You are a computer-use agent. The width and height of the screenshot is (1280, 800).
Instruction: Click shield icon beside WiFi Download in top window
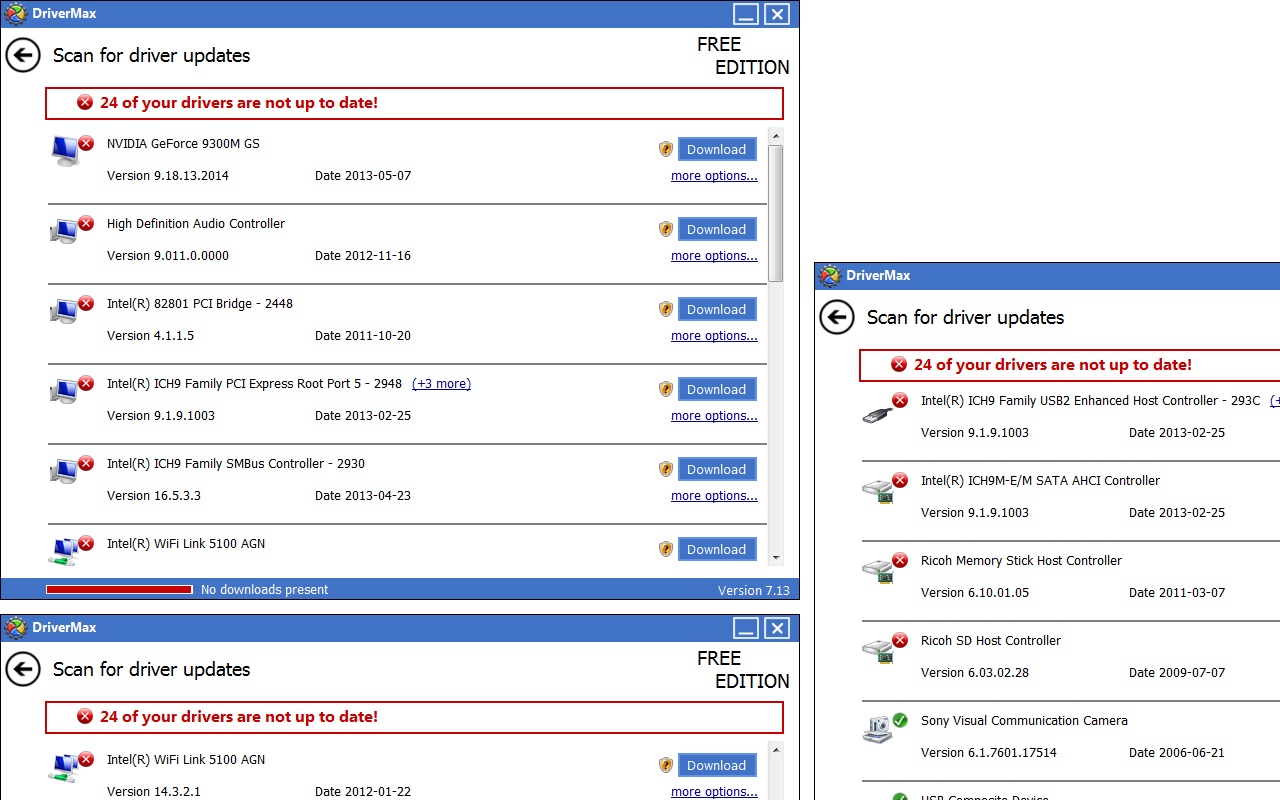point(666,549)
